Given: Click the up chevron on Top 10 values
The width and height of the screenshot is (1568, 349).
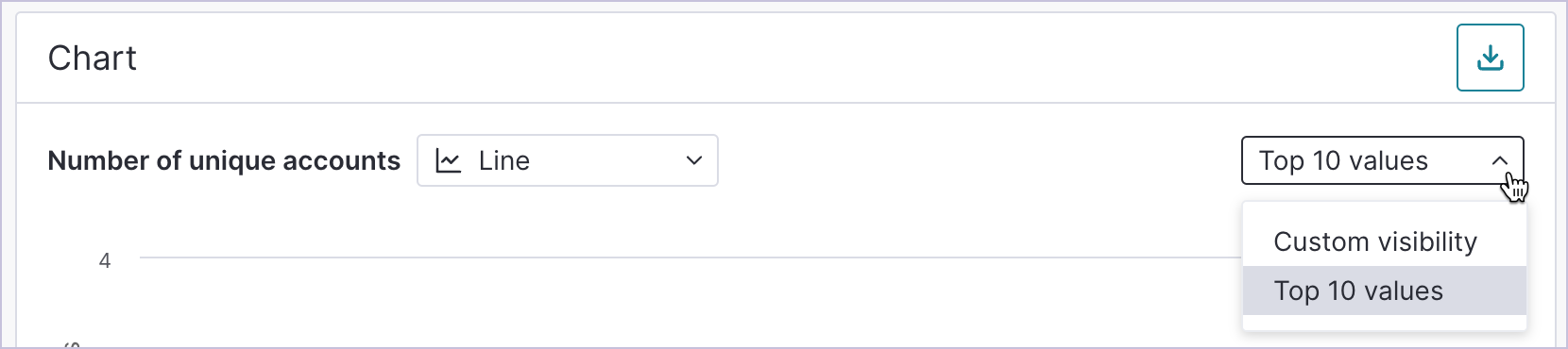Looking at the screenshot, I should coord(1500,161).
